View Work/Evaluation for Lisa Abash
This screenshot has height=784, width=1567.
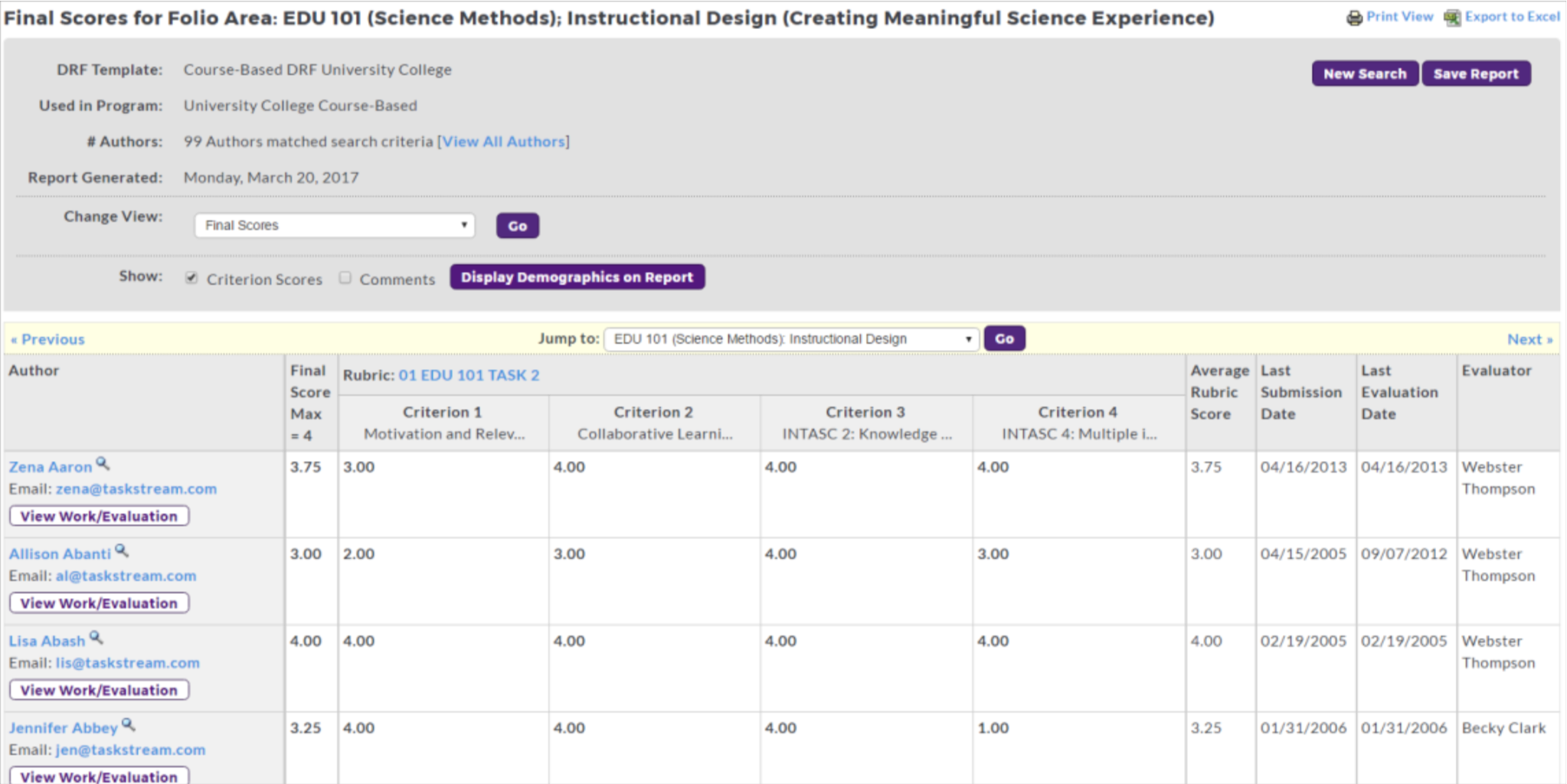tap(99, 690)
